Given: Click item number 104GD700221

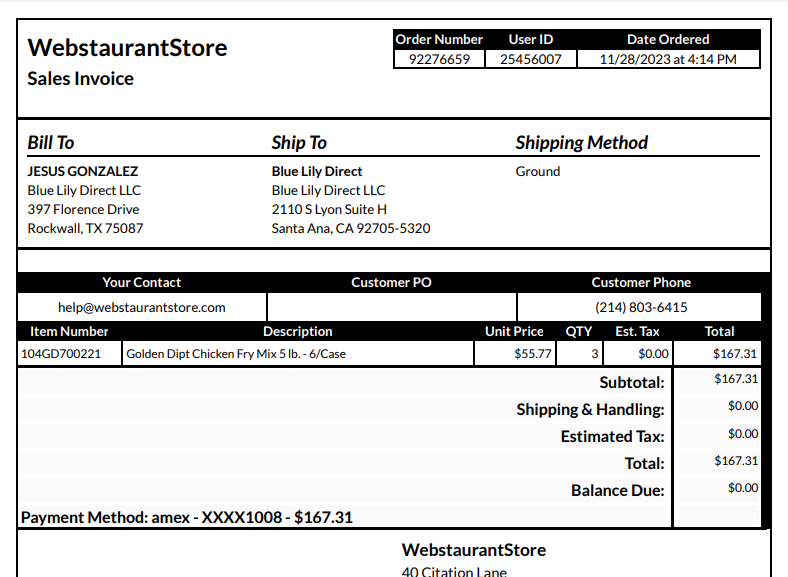Looking at the screenshot, I should [x=61, y=354].
